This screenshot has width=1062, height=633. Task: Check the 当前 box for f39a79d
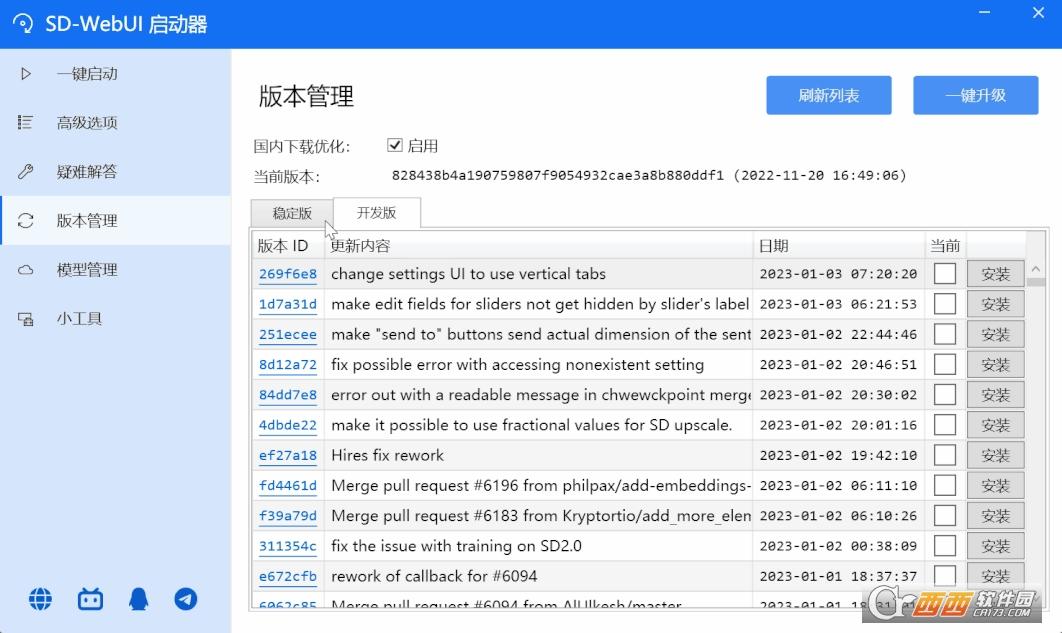(x=945, y=515)
